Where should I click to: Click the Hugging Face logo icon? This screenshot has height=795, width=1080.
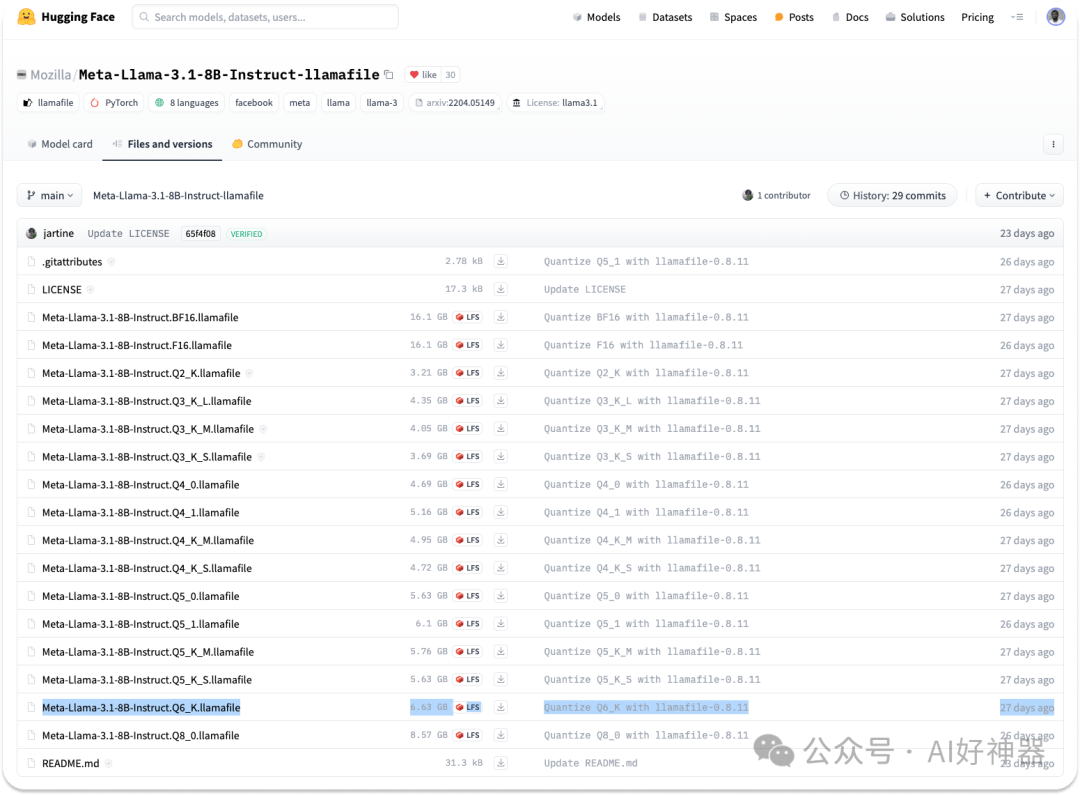pyautogui.click(x=26, y=17)
